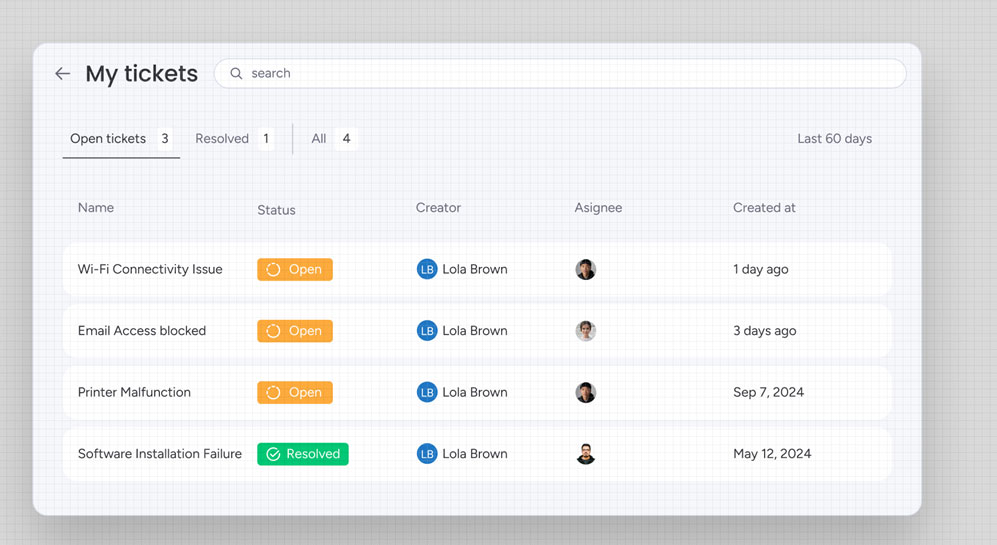Click the assignee avatar for Email Access blocked
The width and height of the screenshot is (997, 545).
point(586,331)
